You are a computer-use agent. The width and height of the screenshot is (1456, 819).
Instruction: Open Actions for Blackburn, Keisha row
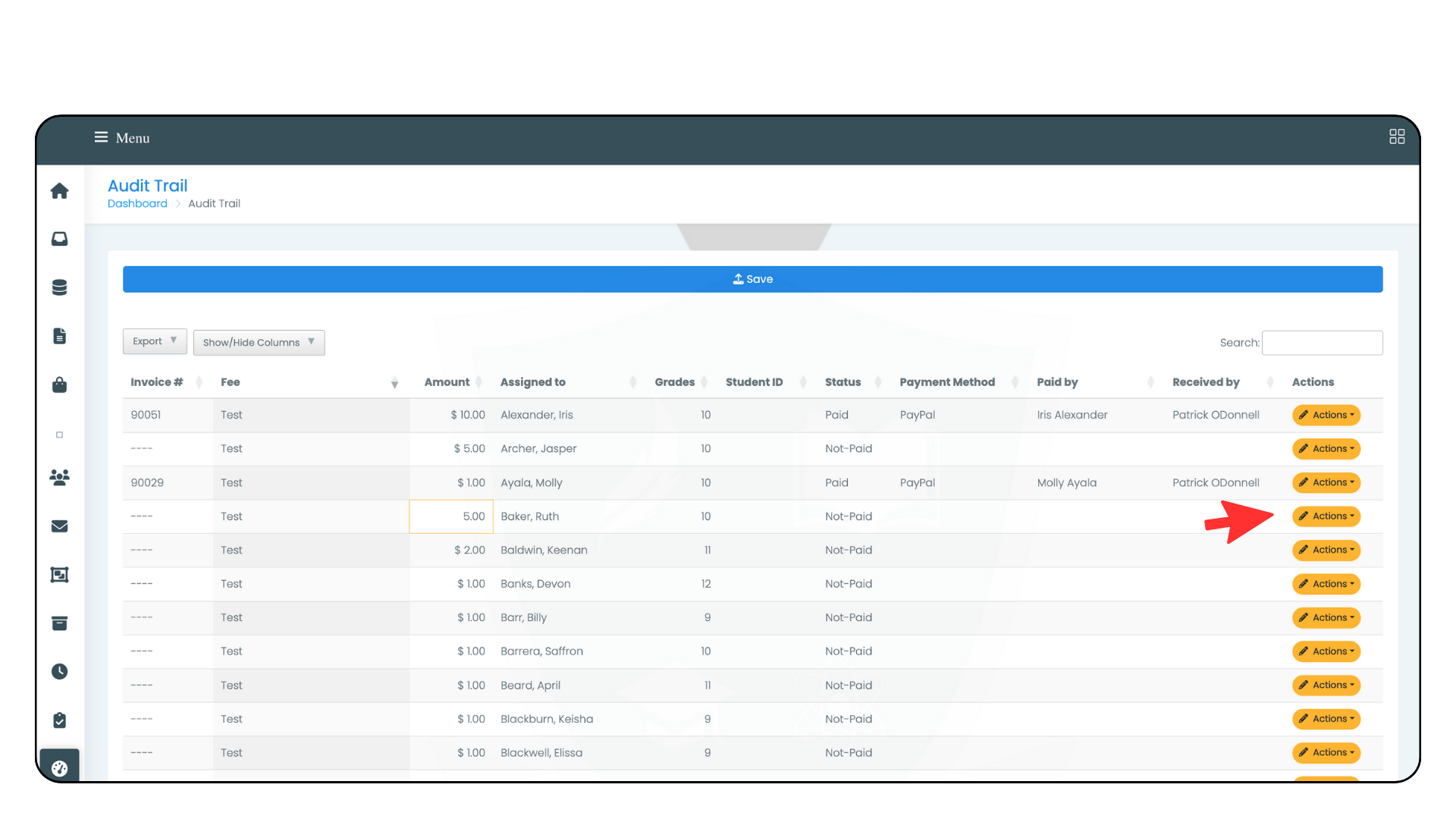(1326, 719)
